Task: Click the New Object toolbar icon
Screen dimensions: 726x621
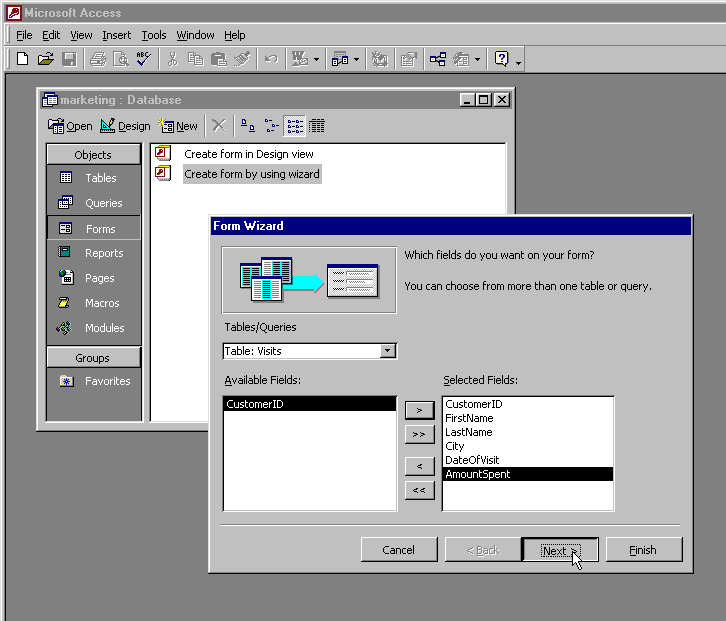Action: 462,59
